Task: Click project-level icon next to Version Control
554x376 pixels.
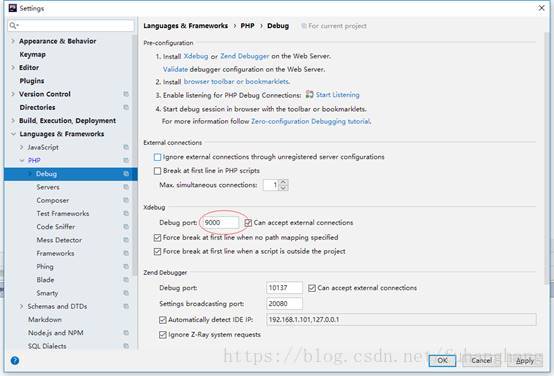Action: tap(126, 94)
